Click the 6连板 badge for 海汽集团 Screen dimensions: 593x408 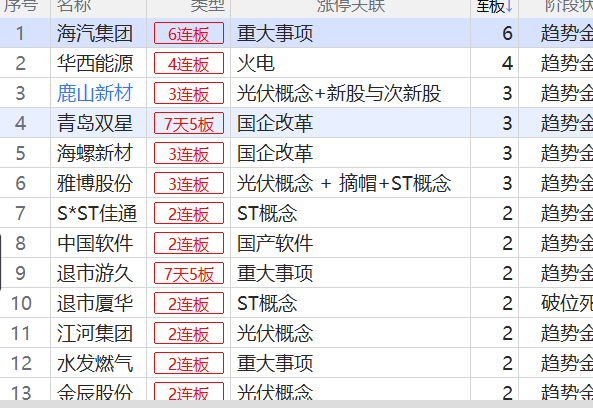(189, 33)
